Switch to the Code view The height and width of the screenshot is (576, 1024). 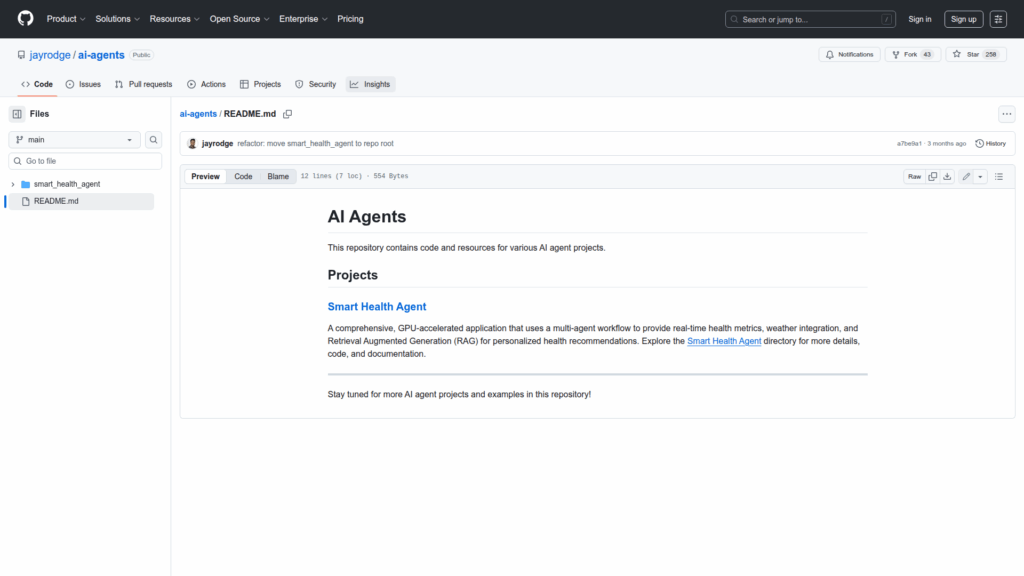click(243, 176)
